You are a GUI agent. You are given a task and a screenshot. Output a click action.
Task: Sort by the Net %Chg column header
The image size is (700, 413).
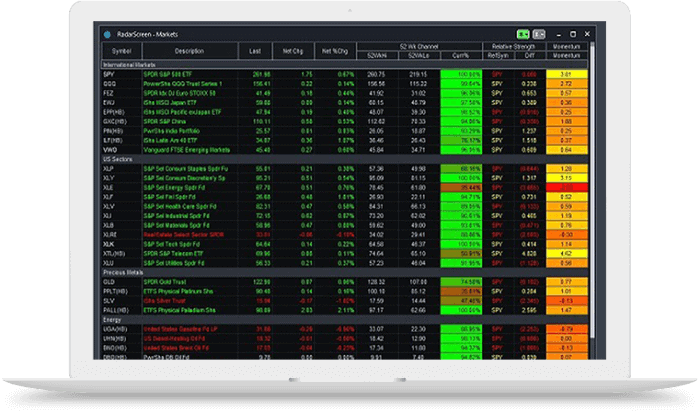point(335,51)
